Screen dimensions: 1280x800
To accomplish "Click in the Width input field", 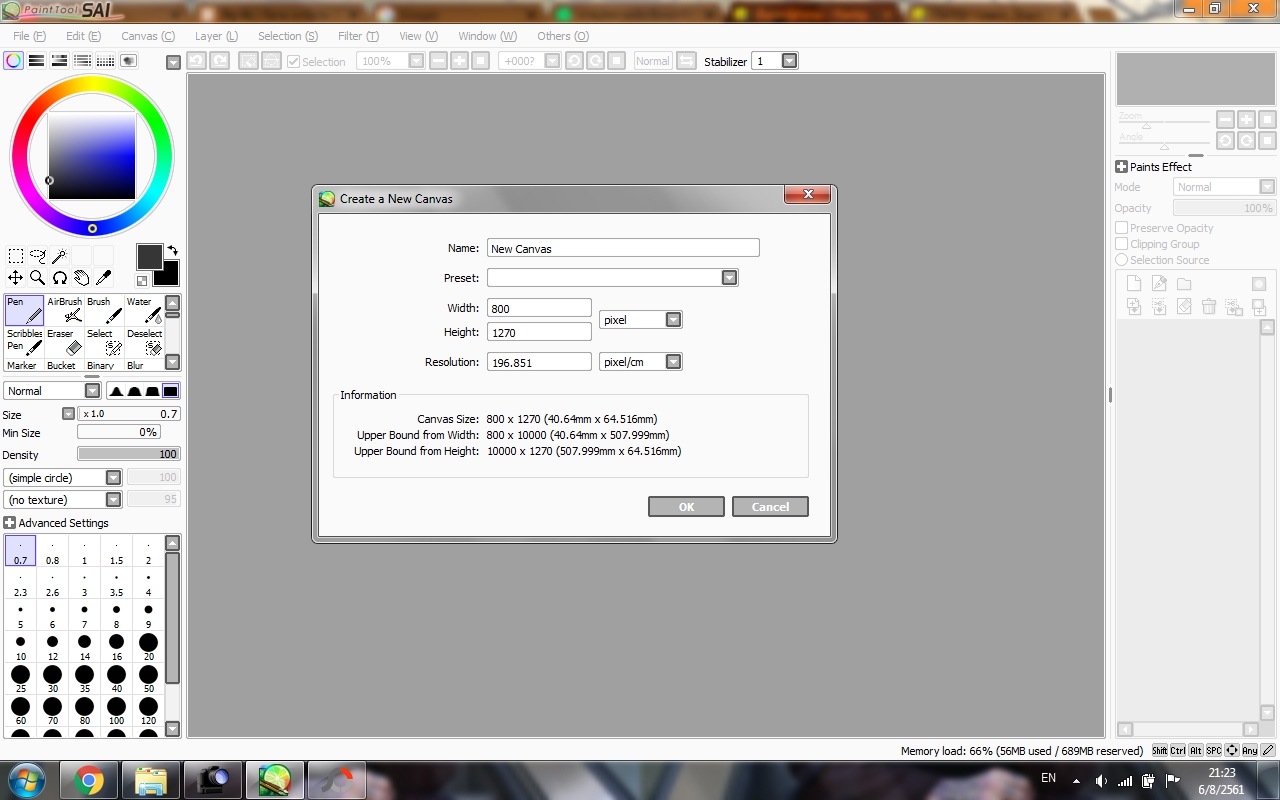I will coord(539,308).
